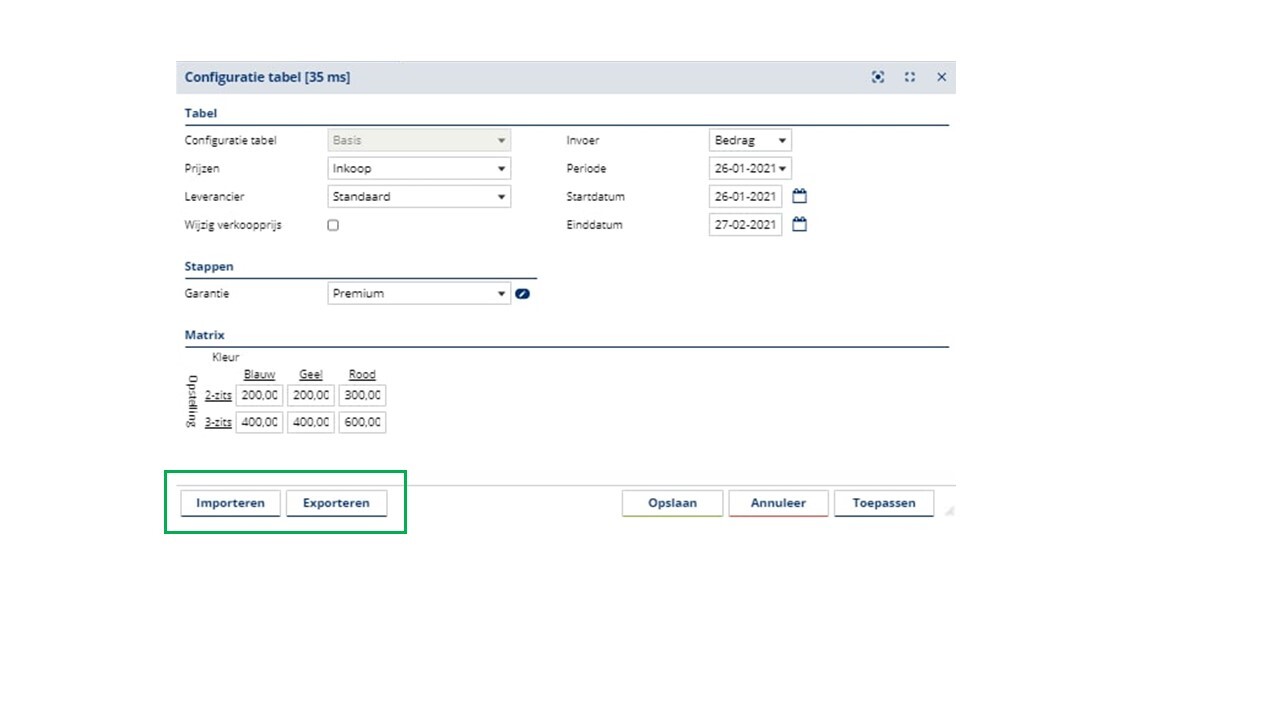
Task: Click the Rood 3-zits price field
Action: click(362, 423)
